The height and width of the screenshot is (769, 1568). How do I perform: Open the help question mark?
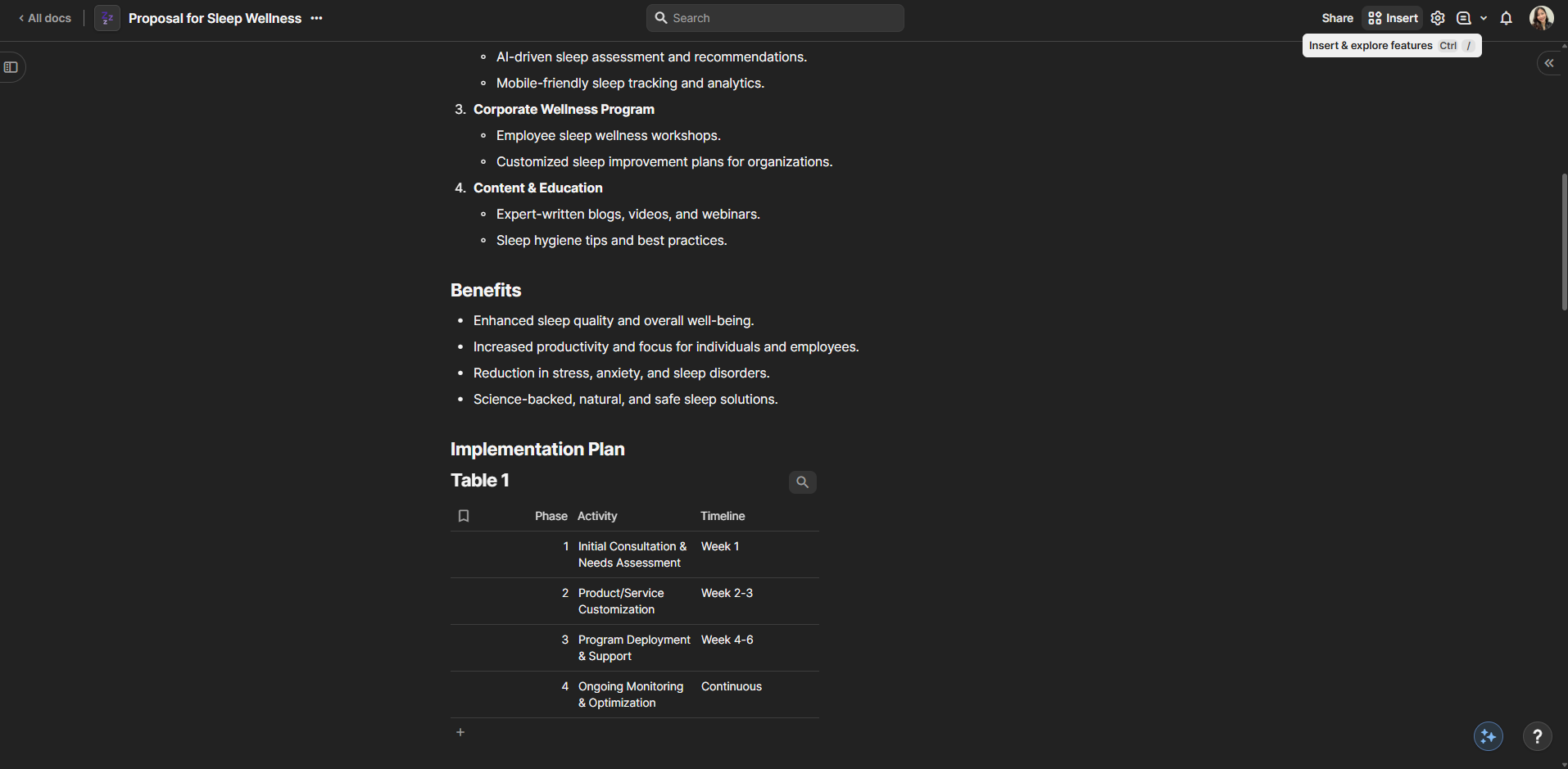point(1537,736)
